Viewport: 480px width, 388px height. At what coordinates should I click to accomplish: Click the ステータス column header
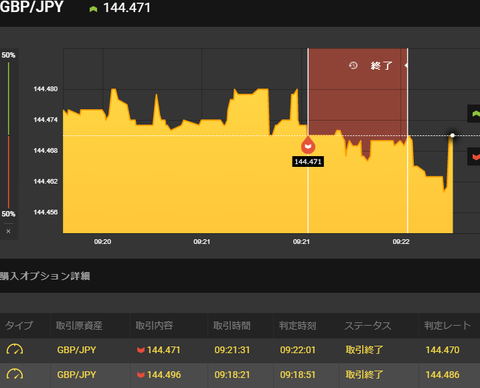coord(368,325)
